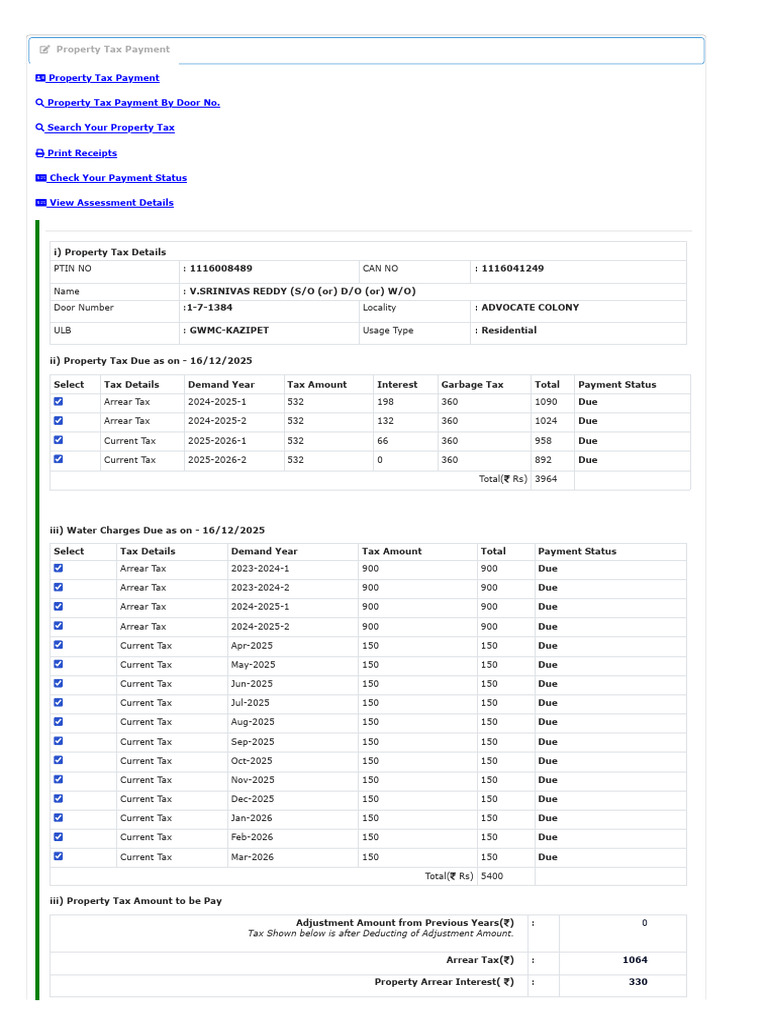Toggle water charge Aug-2025 checkbox
The image size is (768, 1024).
58,722
